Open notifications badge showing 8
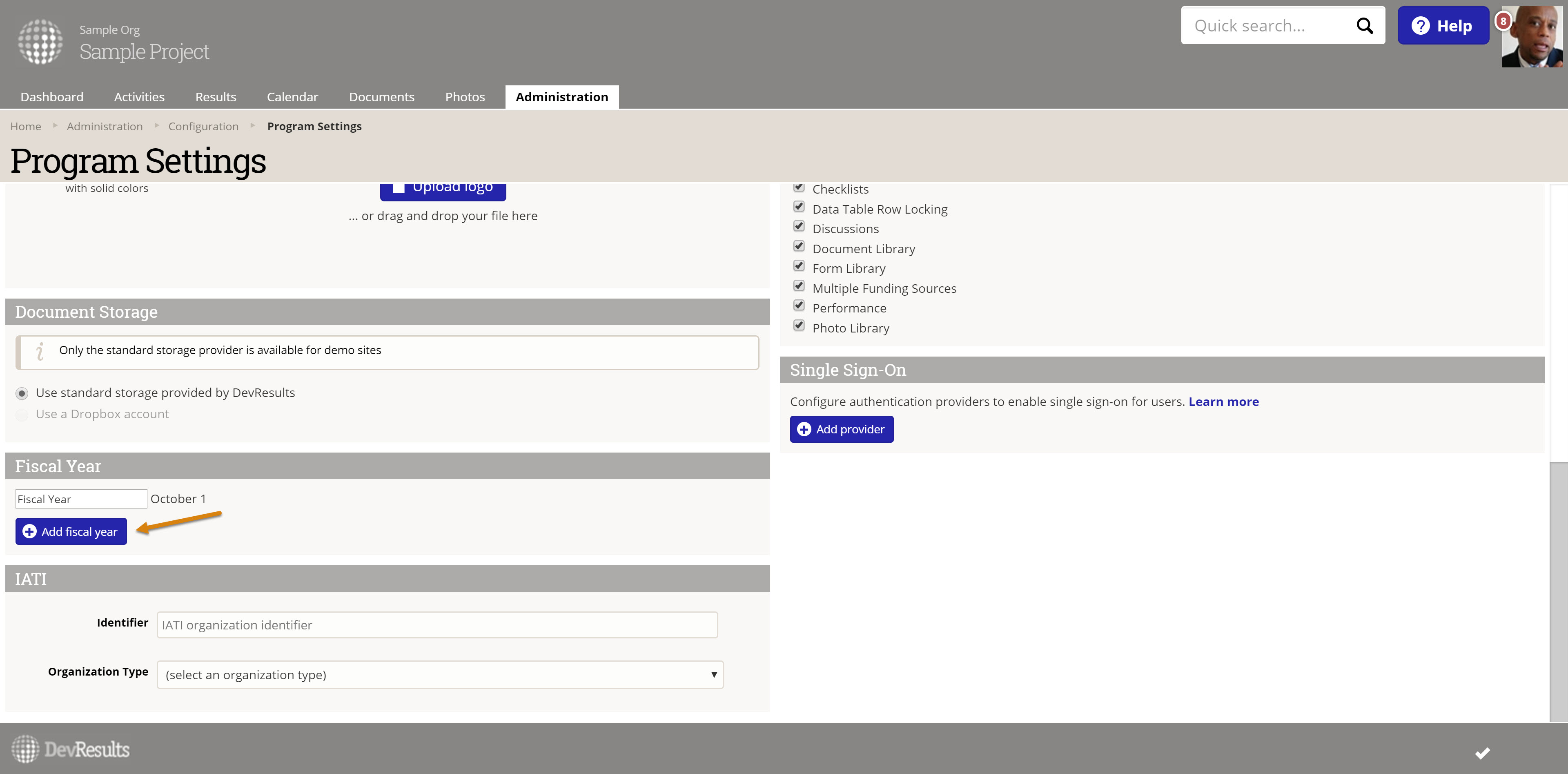 point(1503,21)
